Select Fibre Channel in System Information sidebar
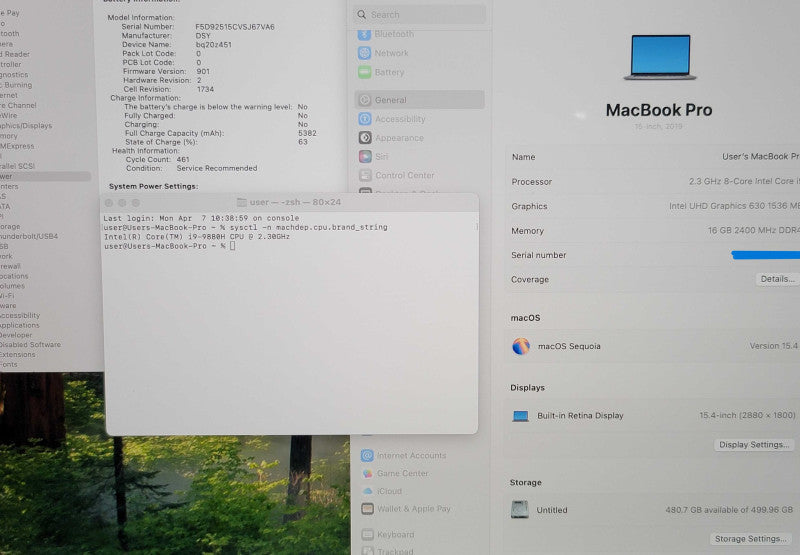Viewport: 800px width, 555px height. pyautogui.click(x=18, y=105)
